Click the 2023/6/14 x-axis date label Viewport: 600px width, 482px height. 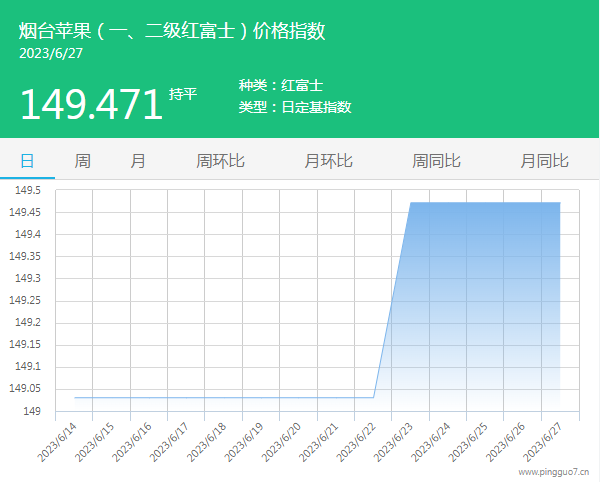[57, 441]
